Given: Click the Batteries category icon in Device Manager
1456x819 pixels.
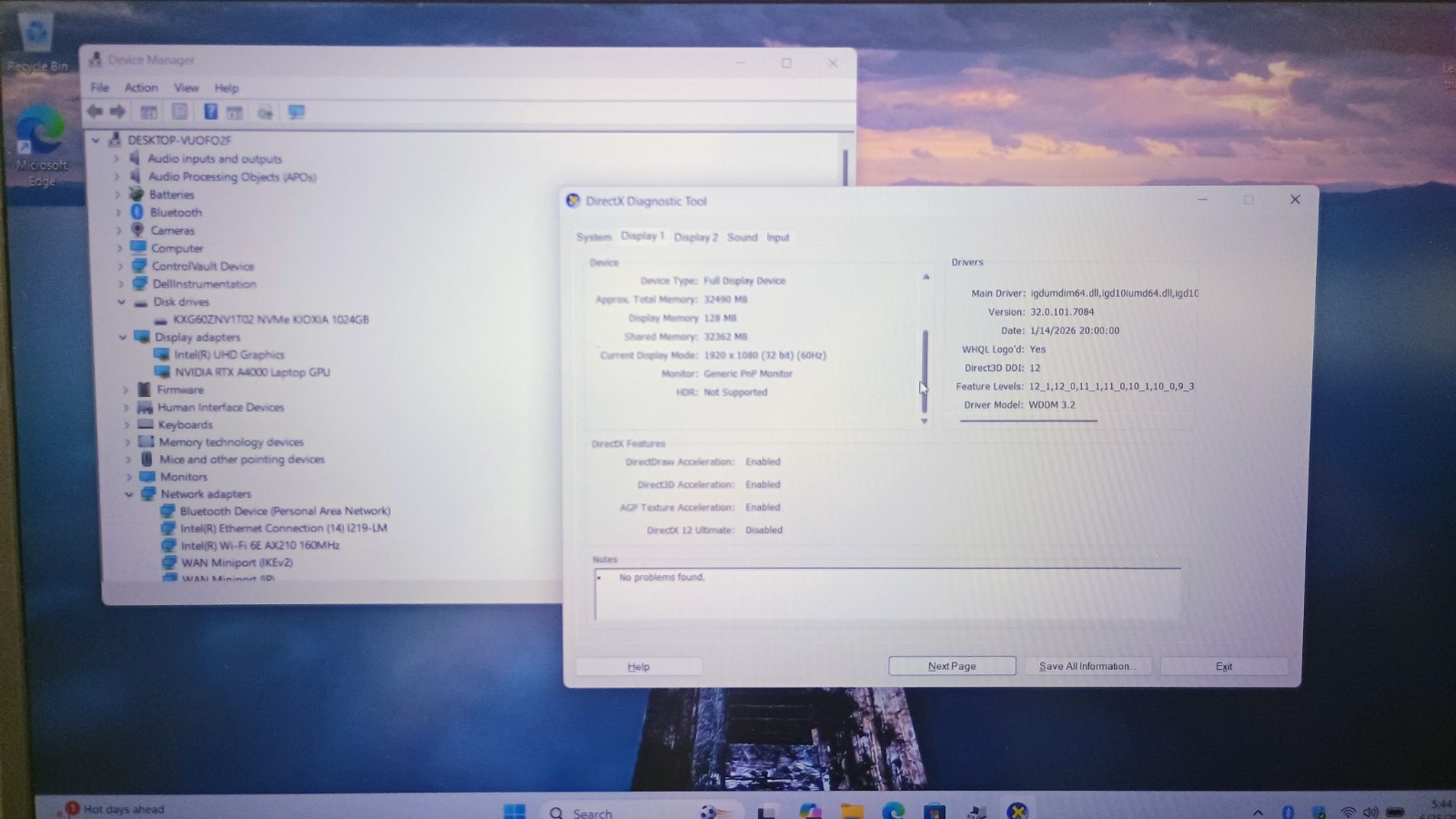Looking at the screenshot, I should [x=136, y=194].
